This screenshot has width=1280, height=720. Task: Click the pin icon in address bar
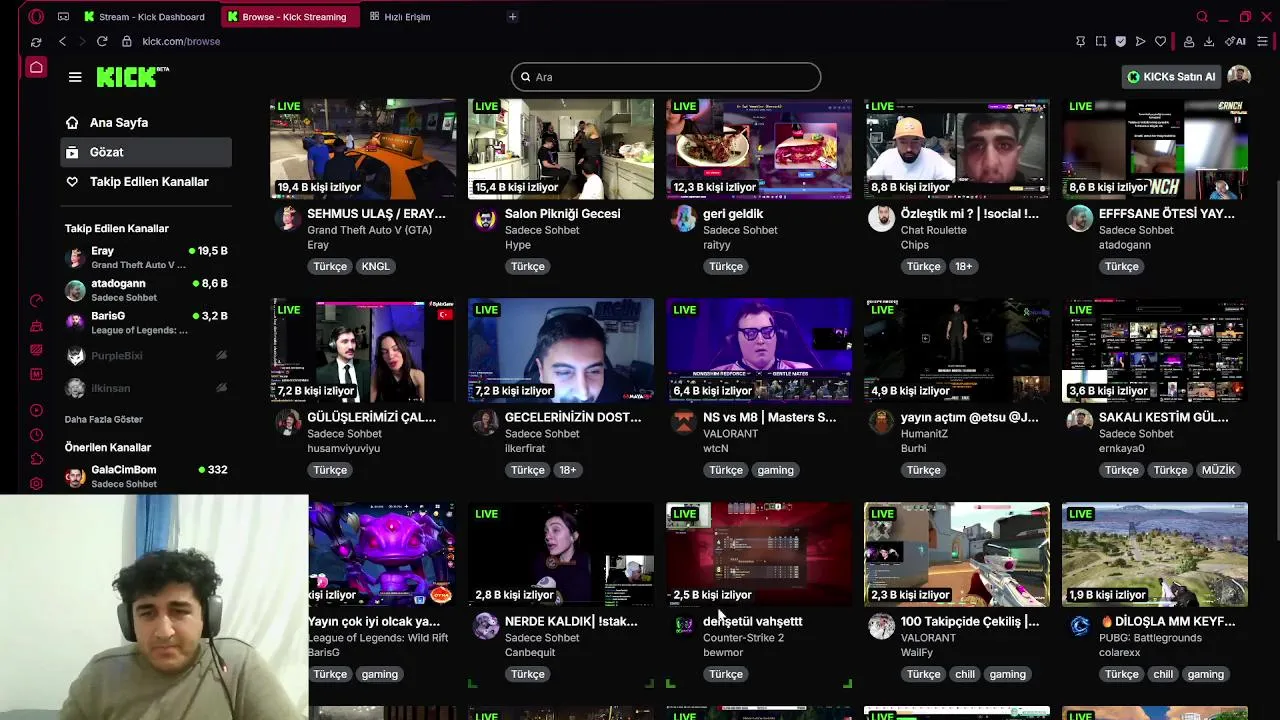(x=1080, y=41)
